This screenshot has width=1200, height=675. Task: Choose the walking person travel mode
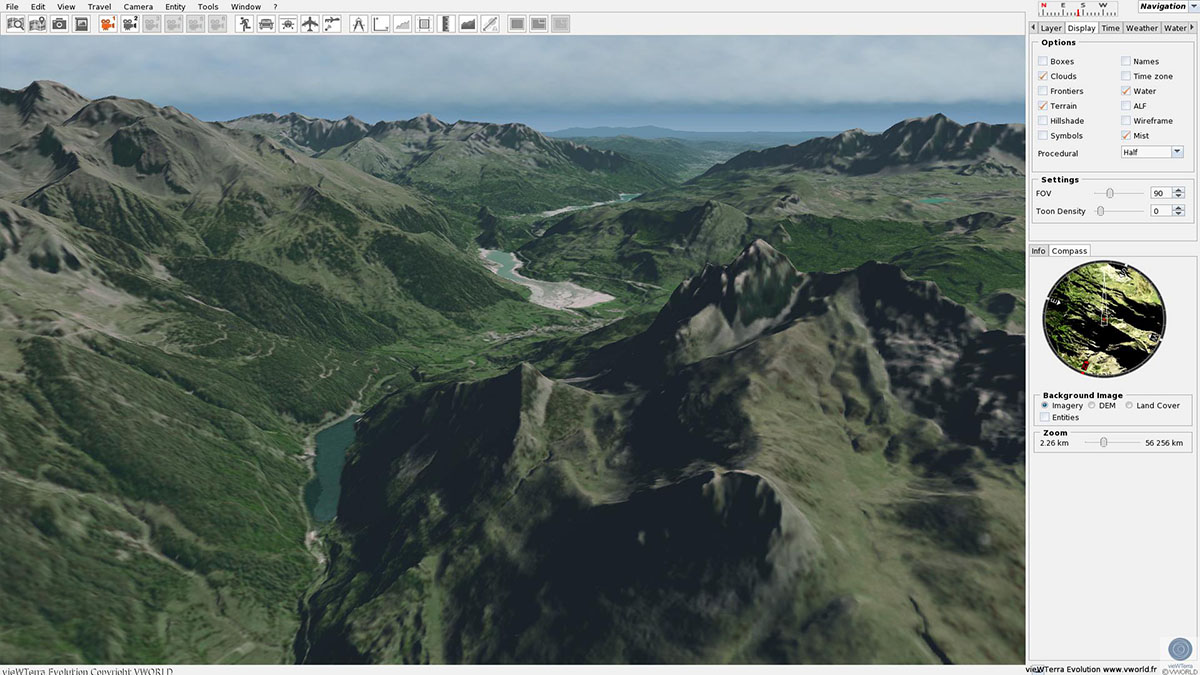pyautogui.click(x=245, y=24)
